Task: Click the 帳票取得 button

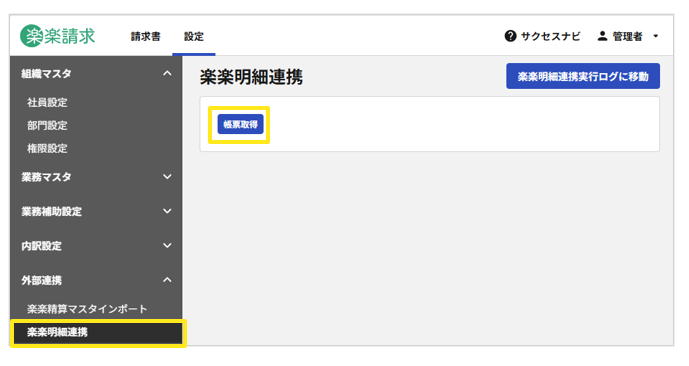Action: tap(240, 124)
